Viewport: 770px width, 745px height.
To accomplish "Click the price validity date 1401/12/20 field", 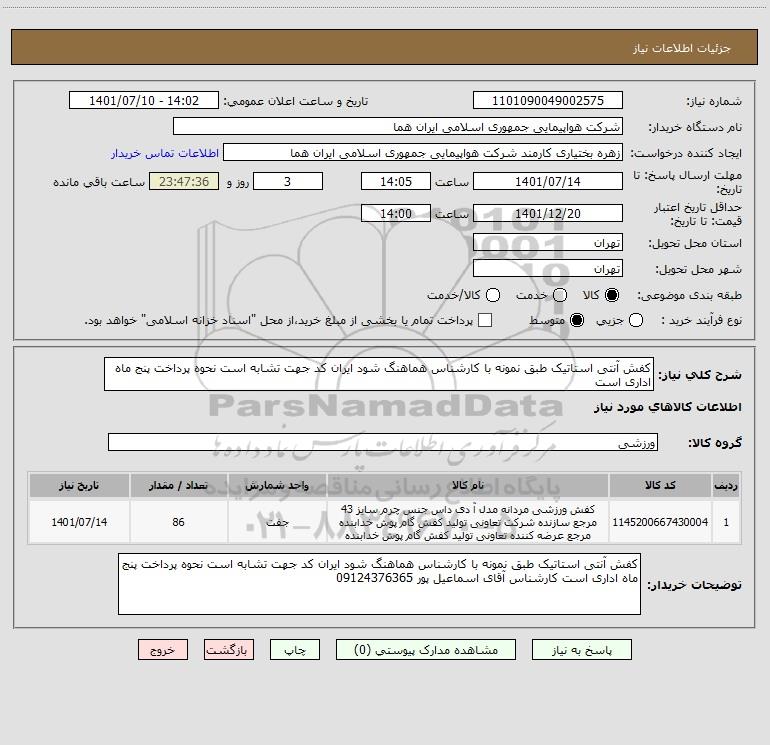I will [x=548, y=213].
